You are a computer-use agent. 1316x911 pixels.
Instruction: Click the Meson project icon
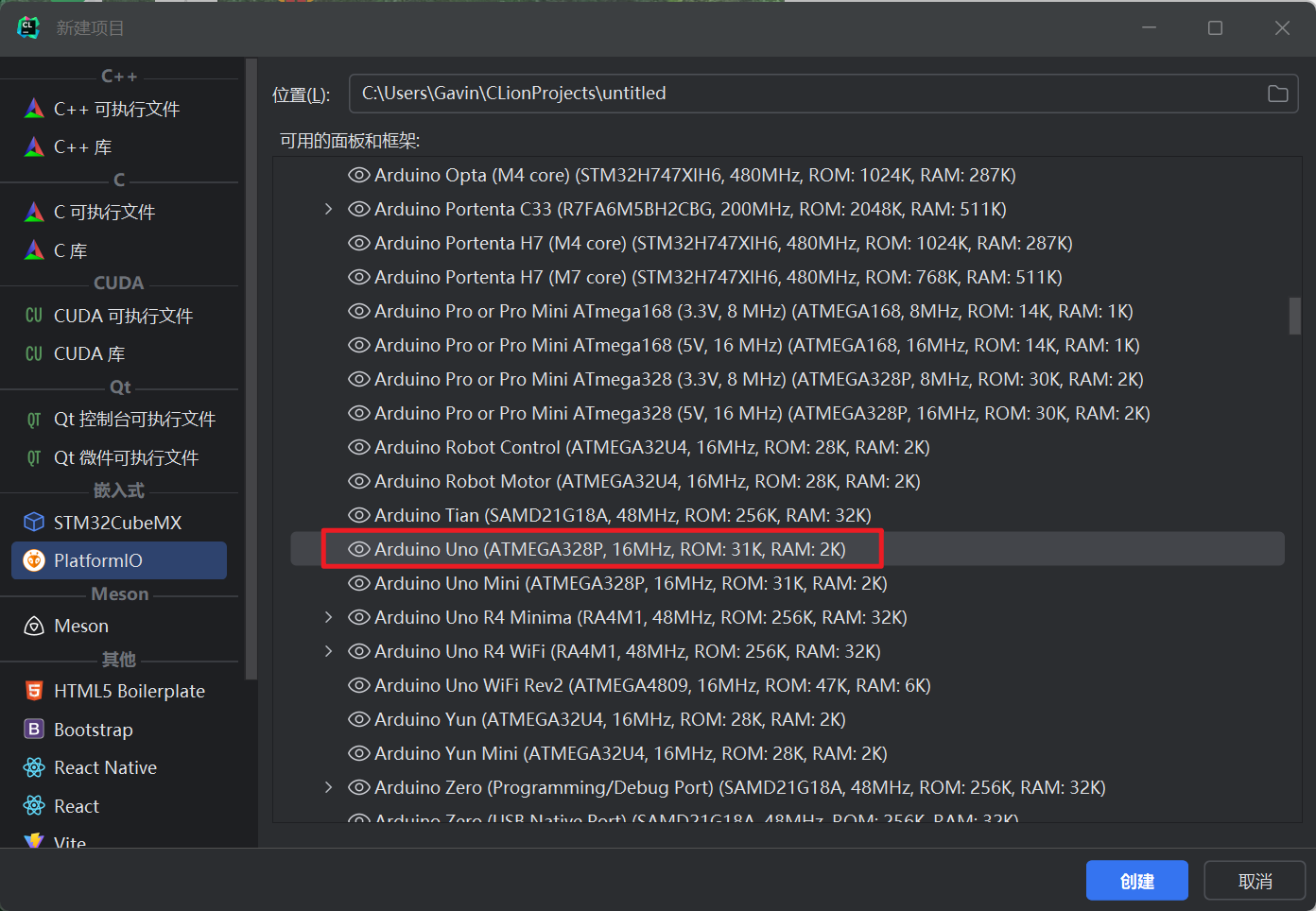tap(34, 626)
